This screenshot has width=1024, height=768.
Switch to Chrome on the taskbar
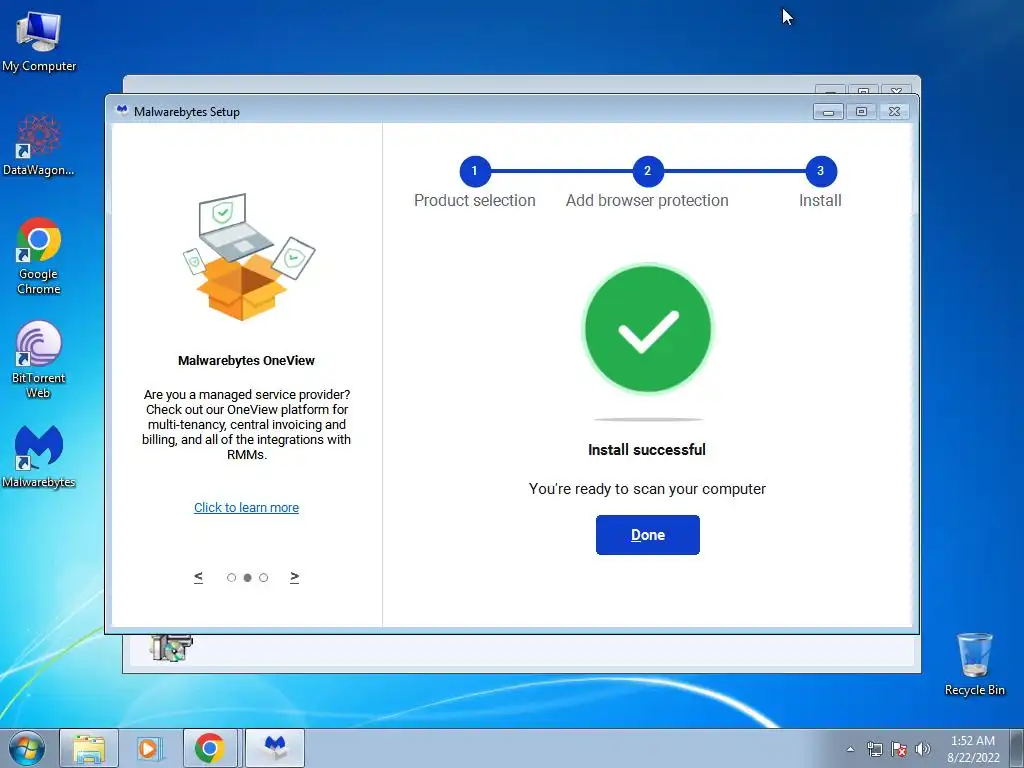click(x=210, y=748)
